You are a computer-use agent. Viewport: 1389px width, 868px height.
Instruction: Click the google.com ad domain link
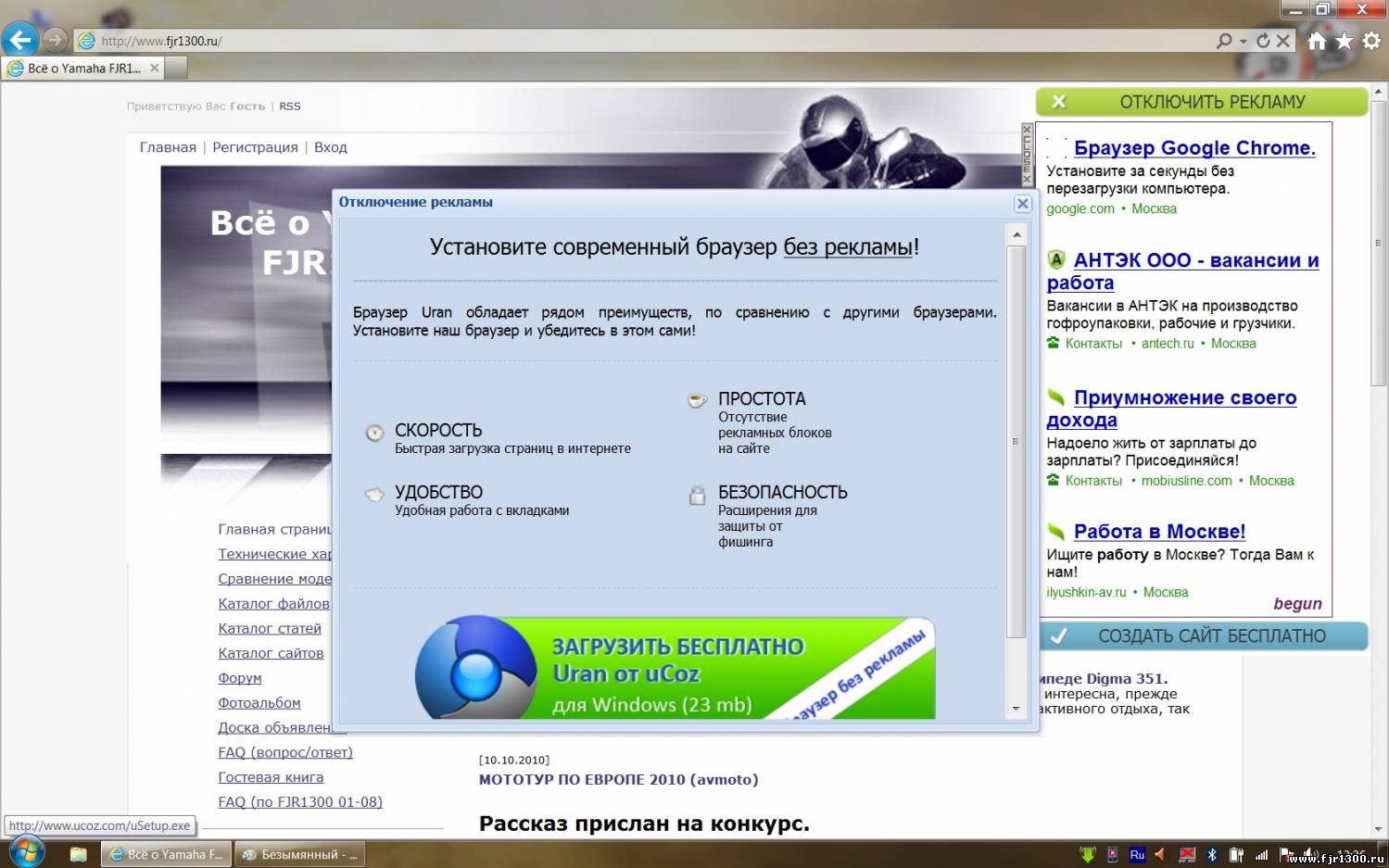click(1080, 209)
